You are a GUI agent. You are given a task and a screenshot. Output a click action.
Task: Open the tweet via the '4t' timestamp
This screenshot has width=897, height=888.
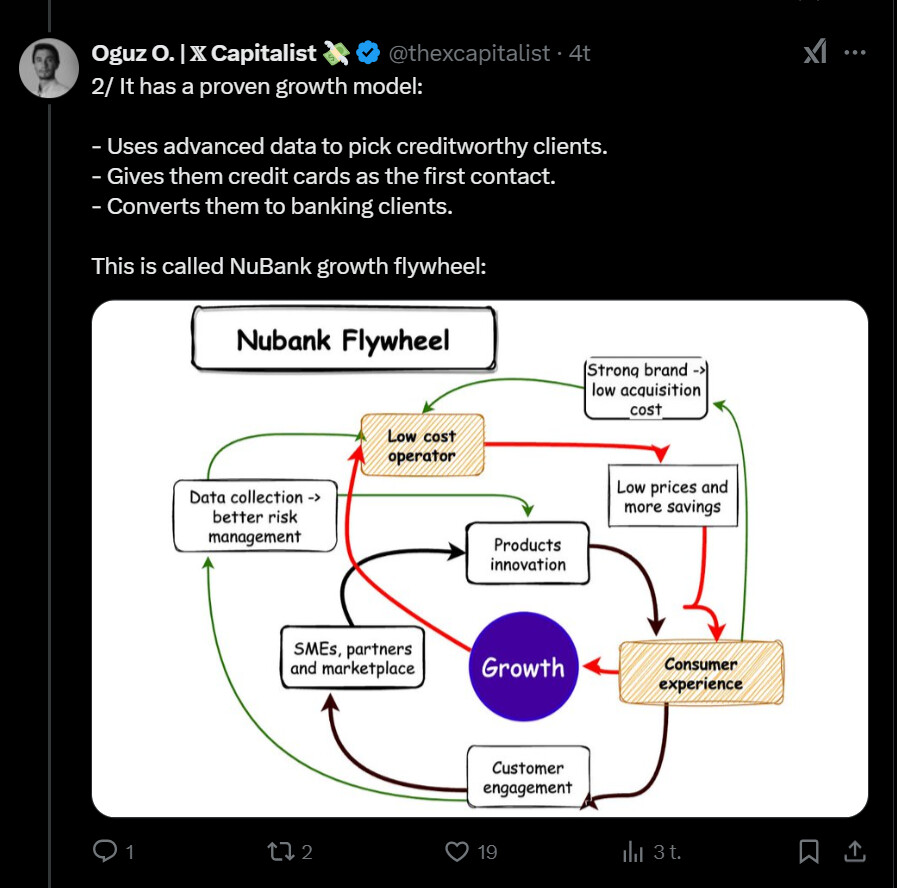tap(580, 53)
